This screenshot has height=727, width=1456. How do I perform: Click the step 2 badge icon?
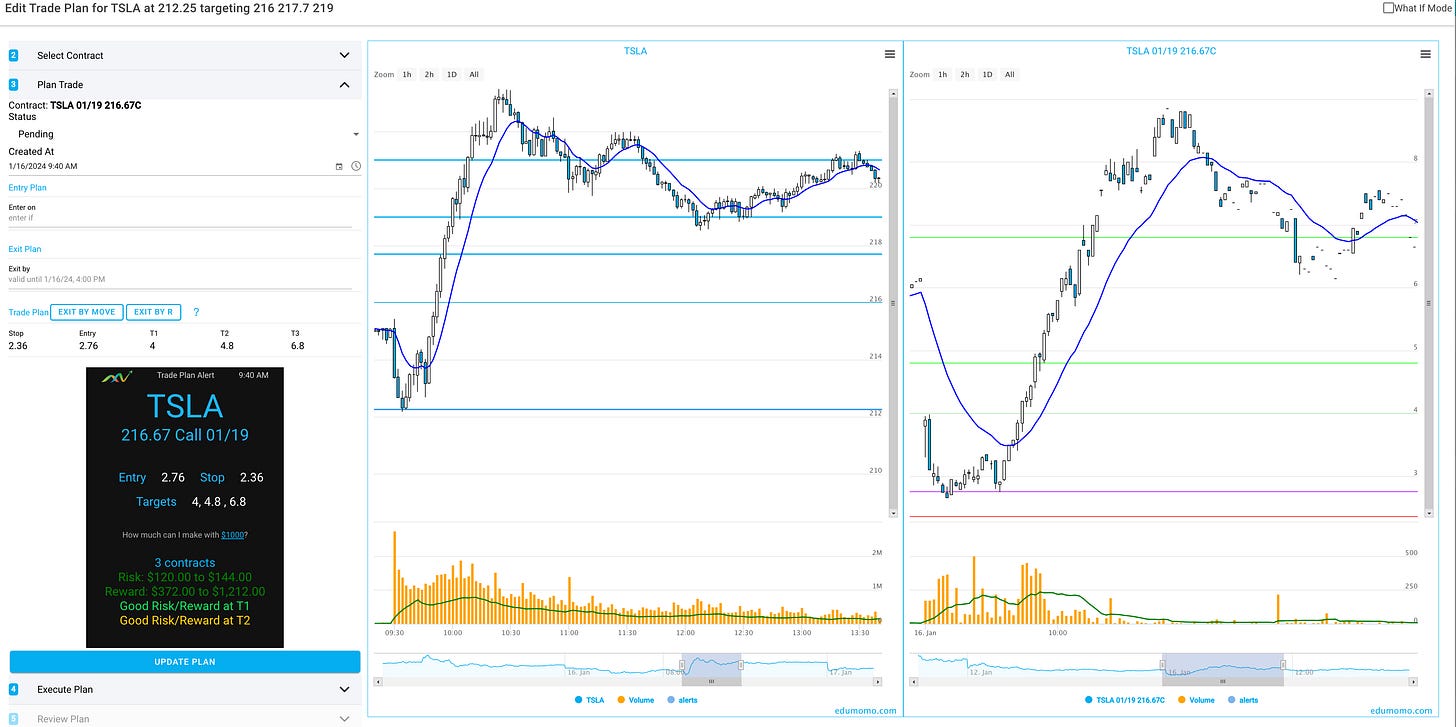[14, 55]
